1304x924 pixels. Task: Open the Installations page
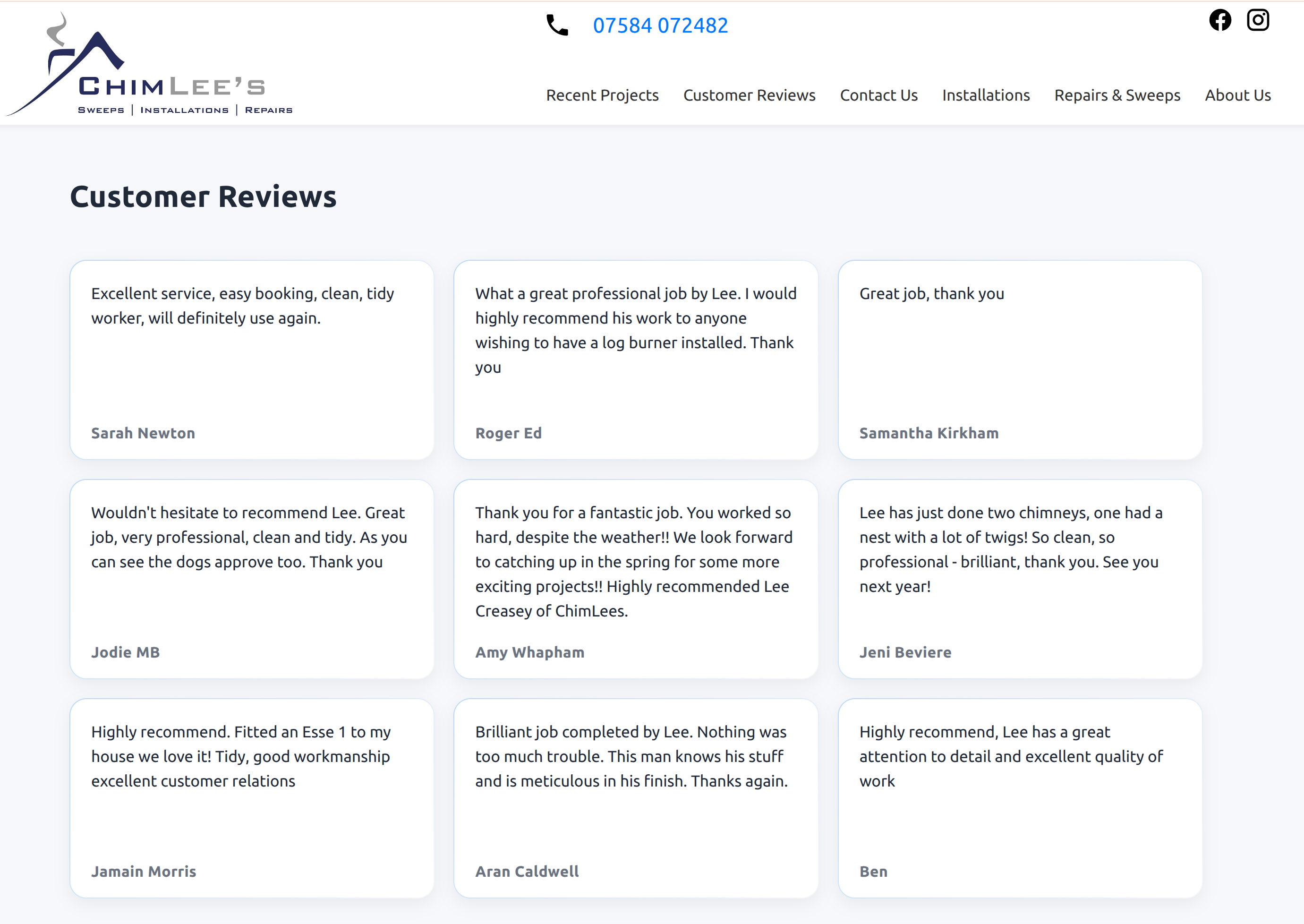pyautogui.click(x=986, y=95)
